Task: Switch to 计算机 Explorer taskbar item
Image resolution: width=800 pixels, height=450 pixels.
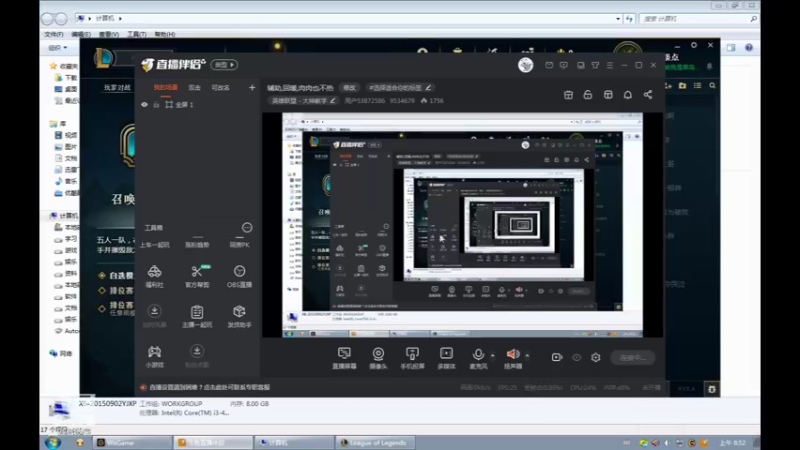Action: click(294, 442)
